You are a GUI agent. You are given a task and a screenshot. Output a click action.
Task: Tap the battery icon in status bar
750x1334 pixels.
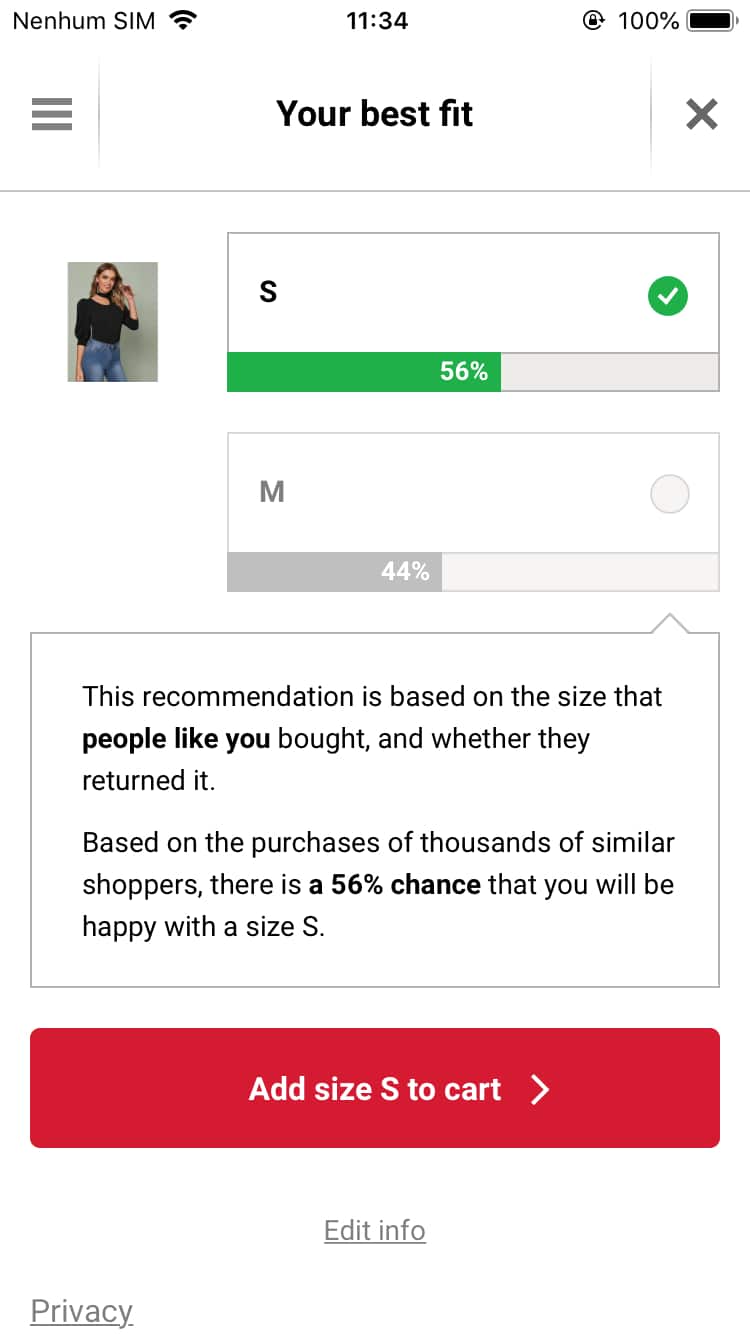pyautogui.click(x=712, y=20)
